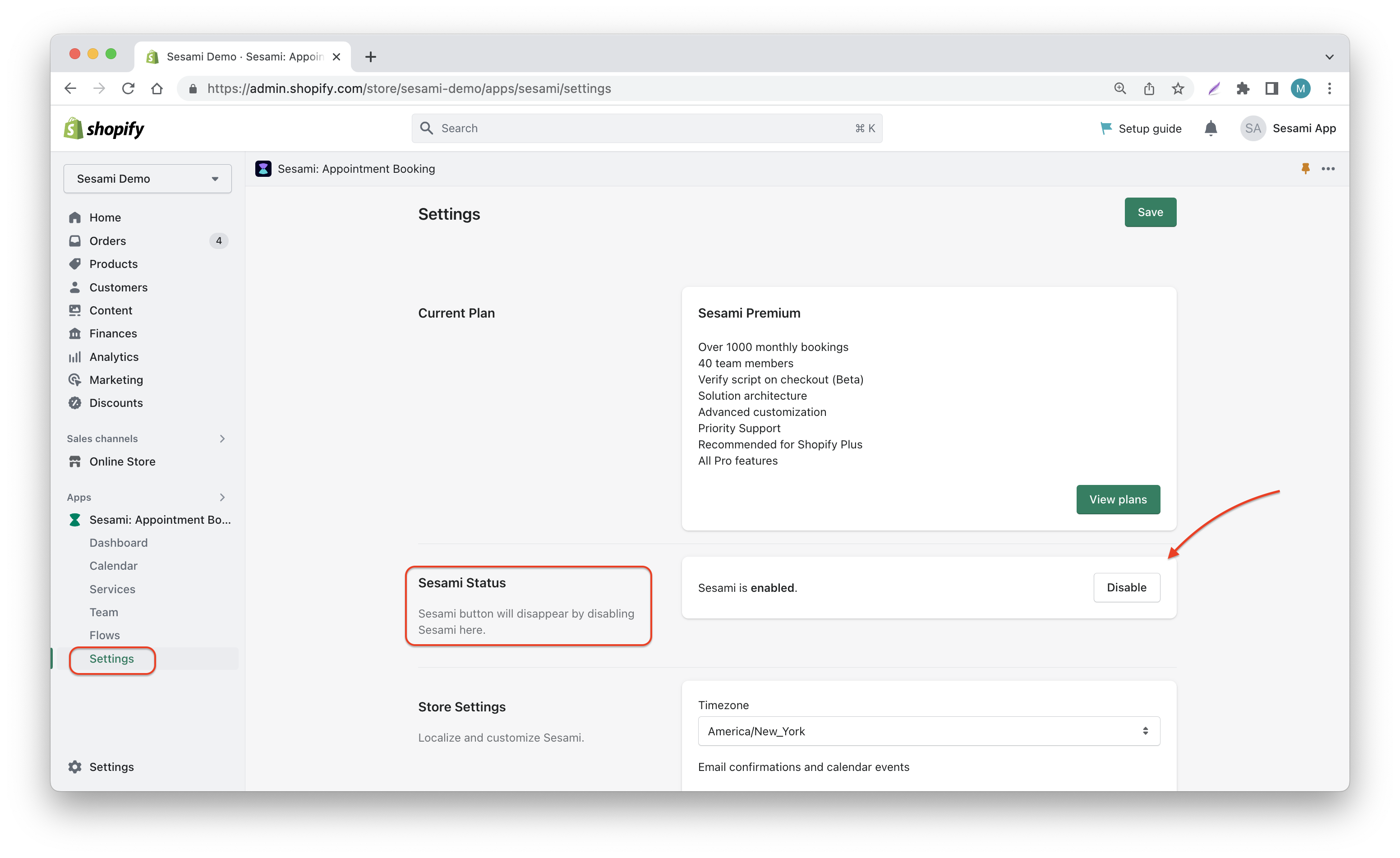Go to Home in the sidebar
Screen dimensions: 1400x858
[105, 217]
